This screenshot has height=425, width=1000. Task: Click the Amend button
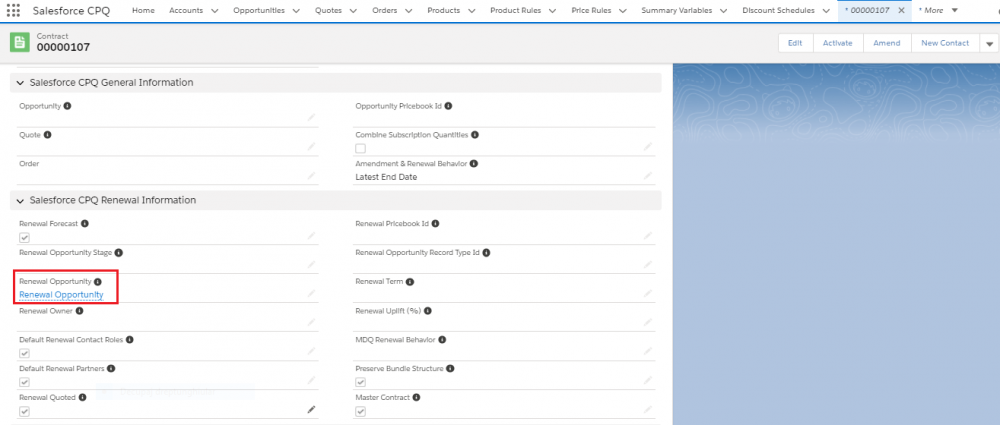[886, 43]
